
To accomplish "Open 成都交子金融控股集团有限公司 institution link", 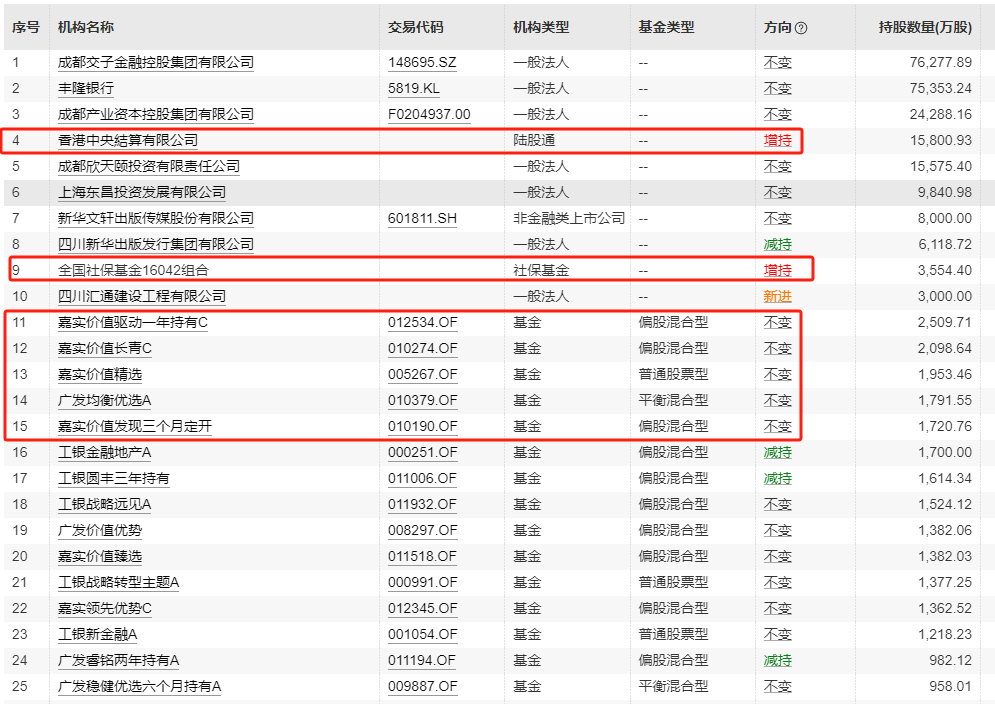I will (x=155, y=62).
